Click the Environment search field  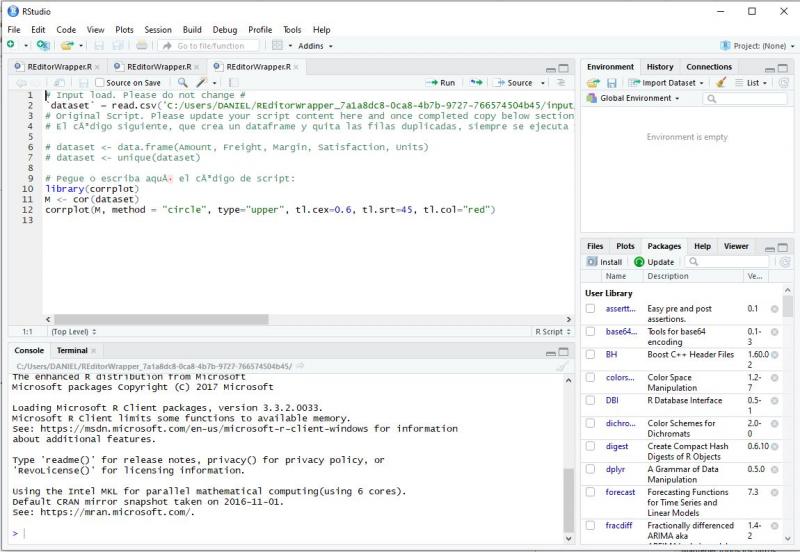[x=744, y=98]
